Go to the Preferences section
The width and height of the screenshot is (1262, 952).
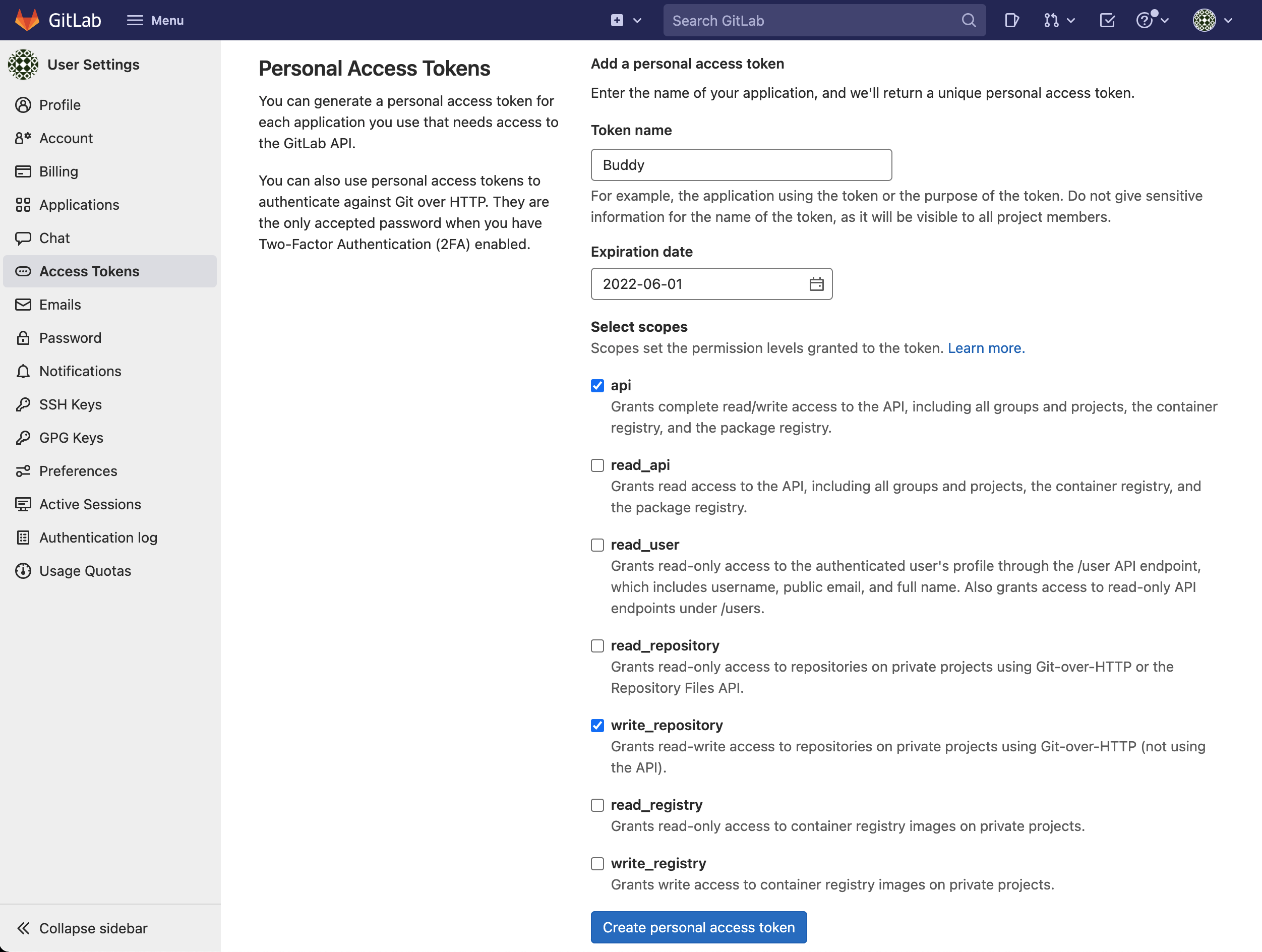78,471
